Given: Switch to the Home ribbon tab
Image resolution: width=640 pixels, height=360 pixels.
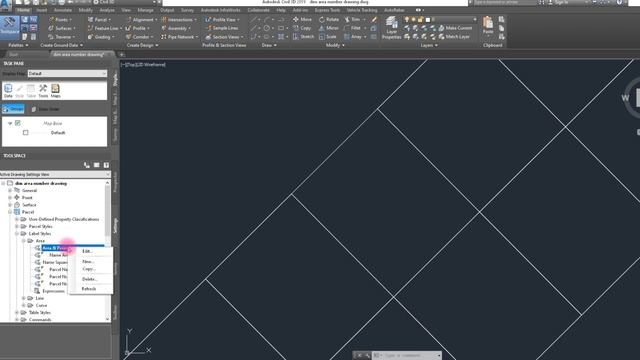Looking at the screenshot, I should 23,10.
